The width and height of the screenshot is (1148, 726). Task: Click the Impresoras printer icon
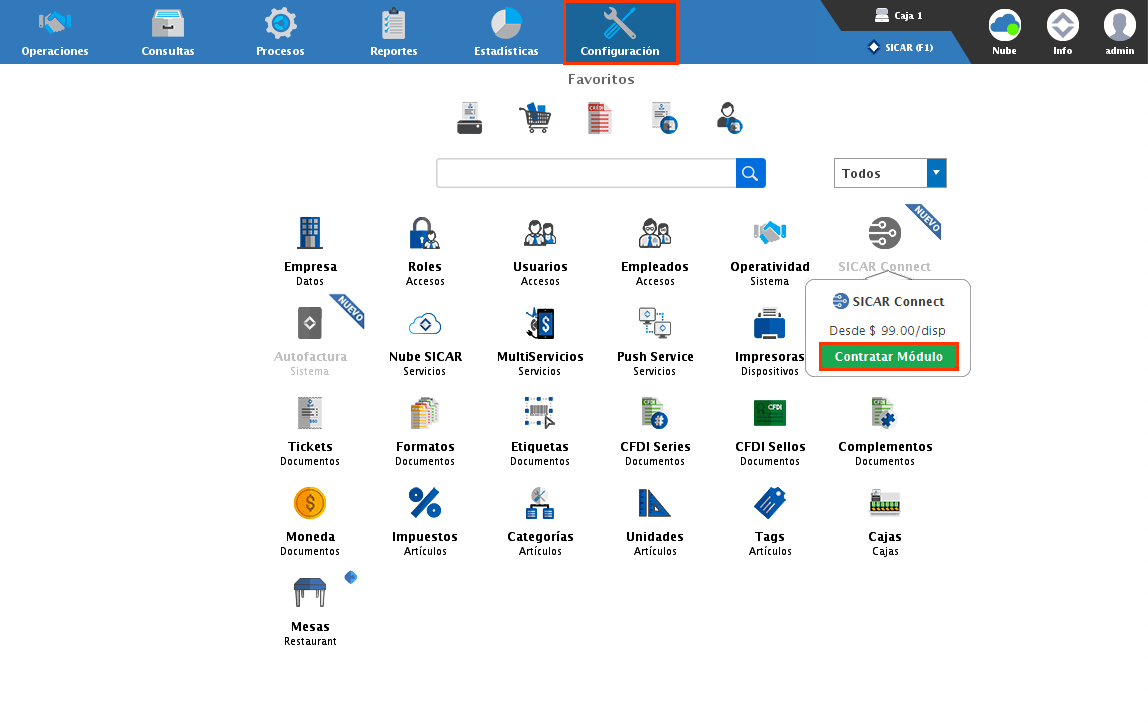point(770,324)
